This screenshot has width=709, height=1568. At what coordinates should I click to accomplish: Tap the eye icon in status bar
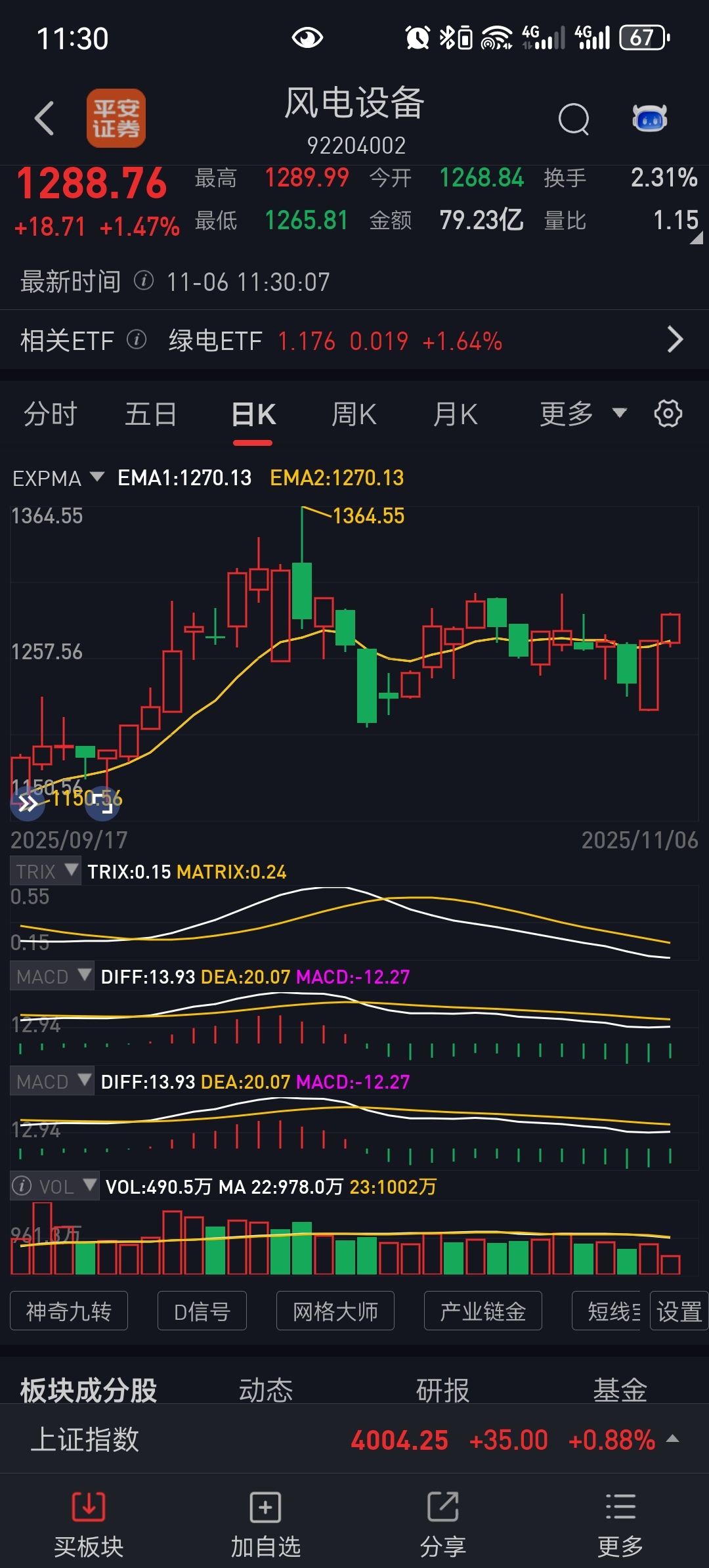pos(307,37)
